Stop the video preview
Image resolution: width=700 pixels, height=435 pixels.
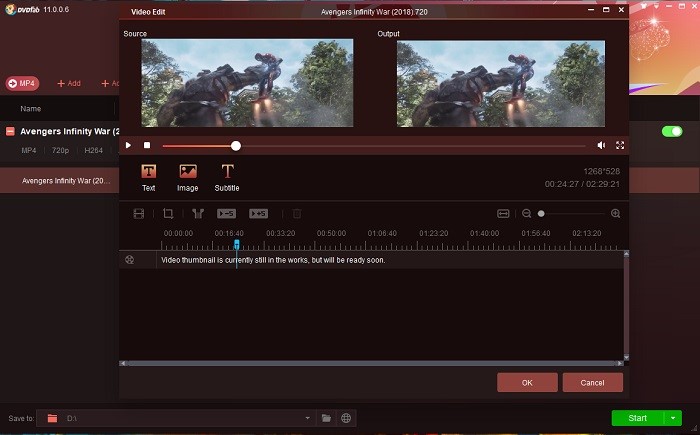[x=147, y=145]
